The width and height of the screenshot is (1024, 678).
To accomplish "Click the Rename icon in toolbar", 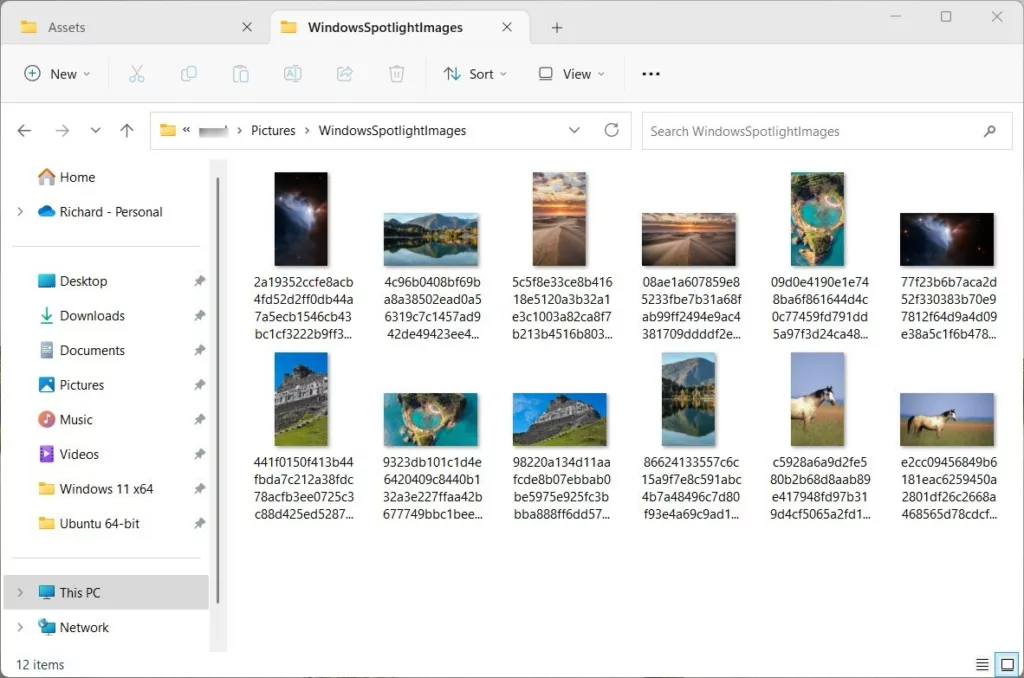I will pyautogui.click(x=292, y=74).
